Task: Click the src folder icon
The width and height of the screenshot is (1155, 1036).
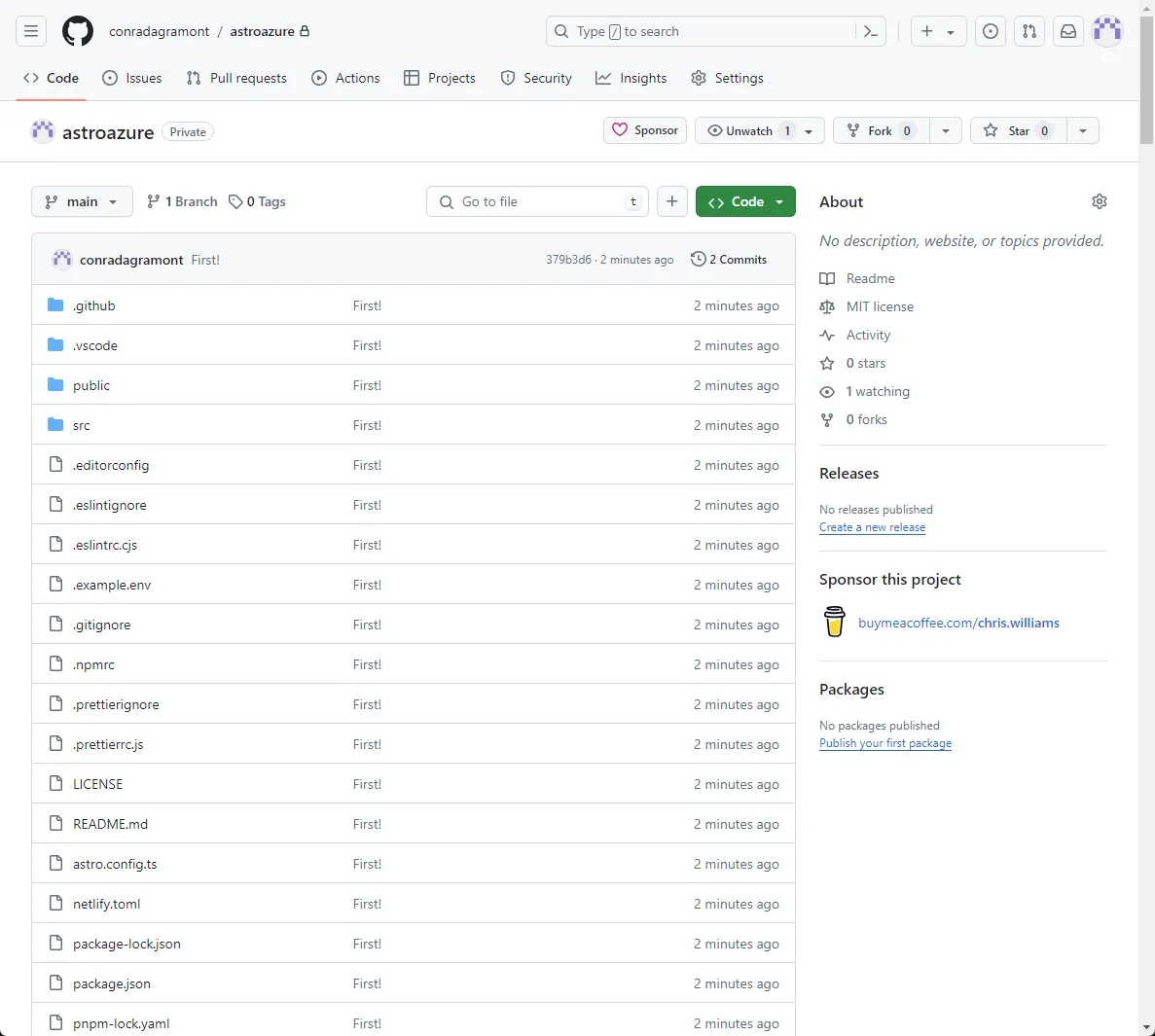Action: (55, 424)
